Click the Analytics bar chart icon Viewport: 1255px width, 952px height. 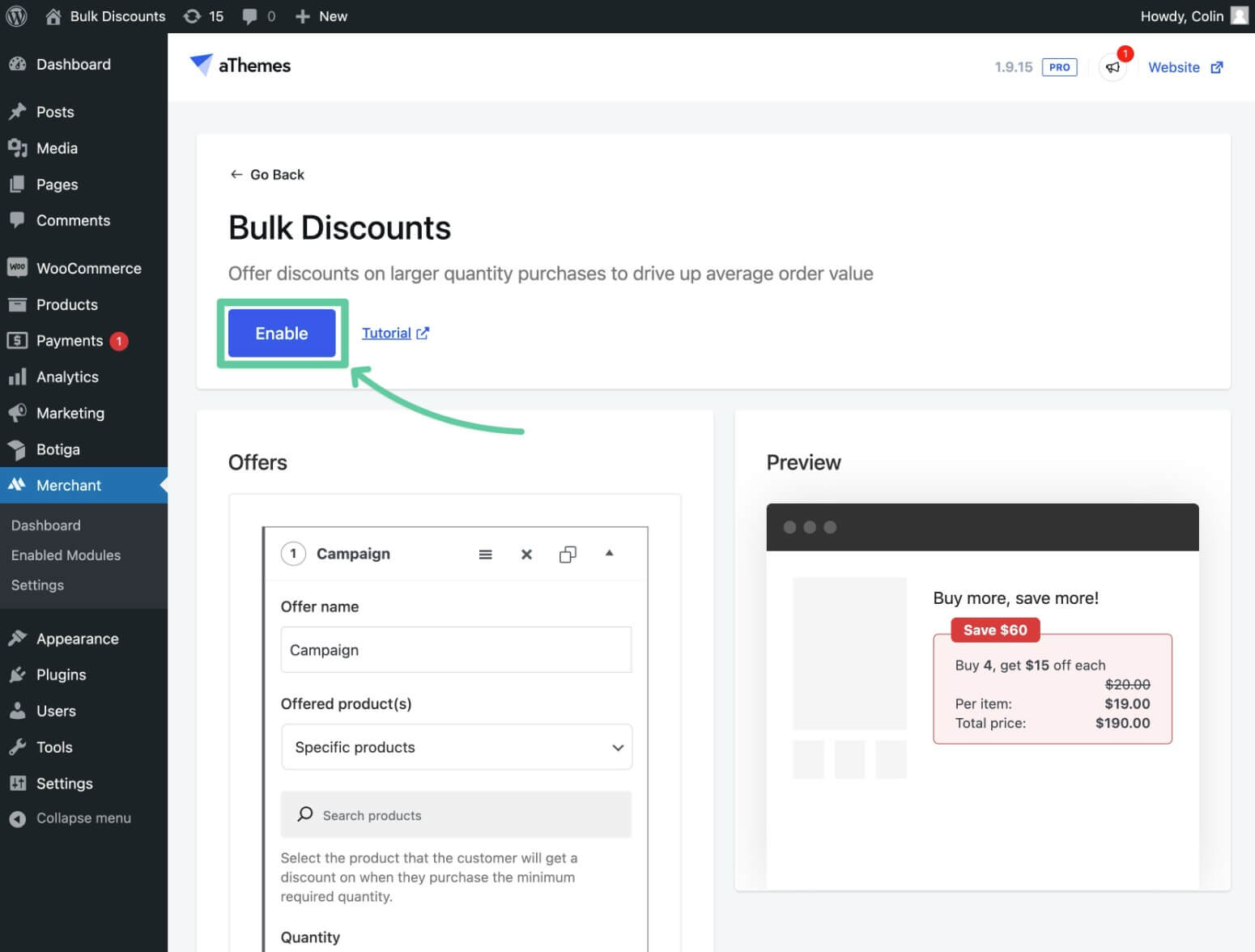pos(17,377)
